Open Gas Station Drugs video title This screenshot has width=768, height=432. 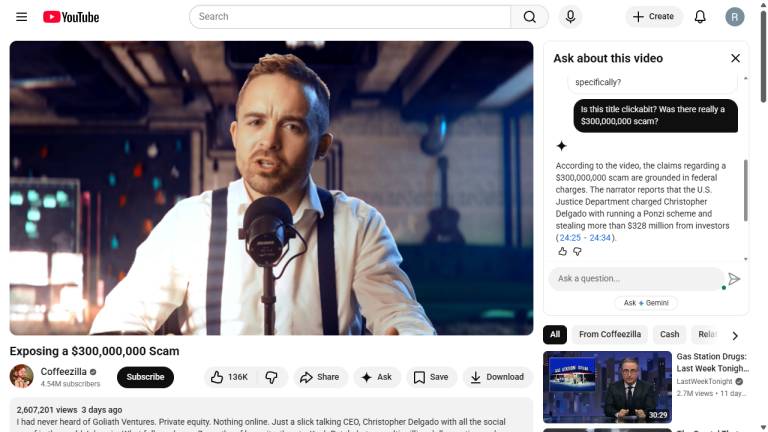pos(713,362)
